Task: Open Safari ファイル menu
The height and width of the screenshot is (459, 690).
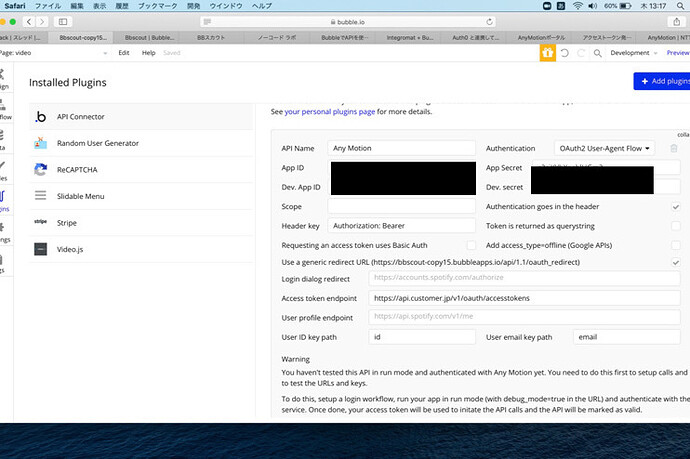Action: click(48, 6)
